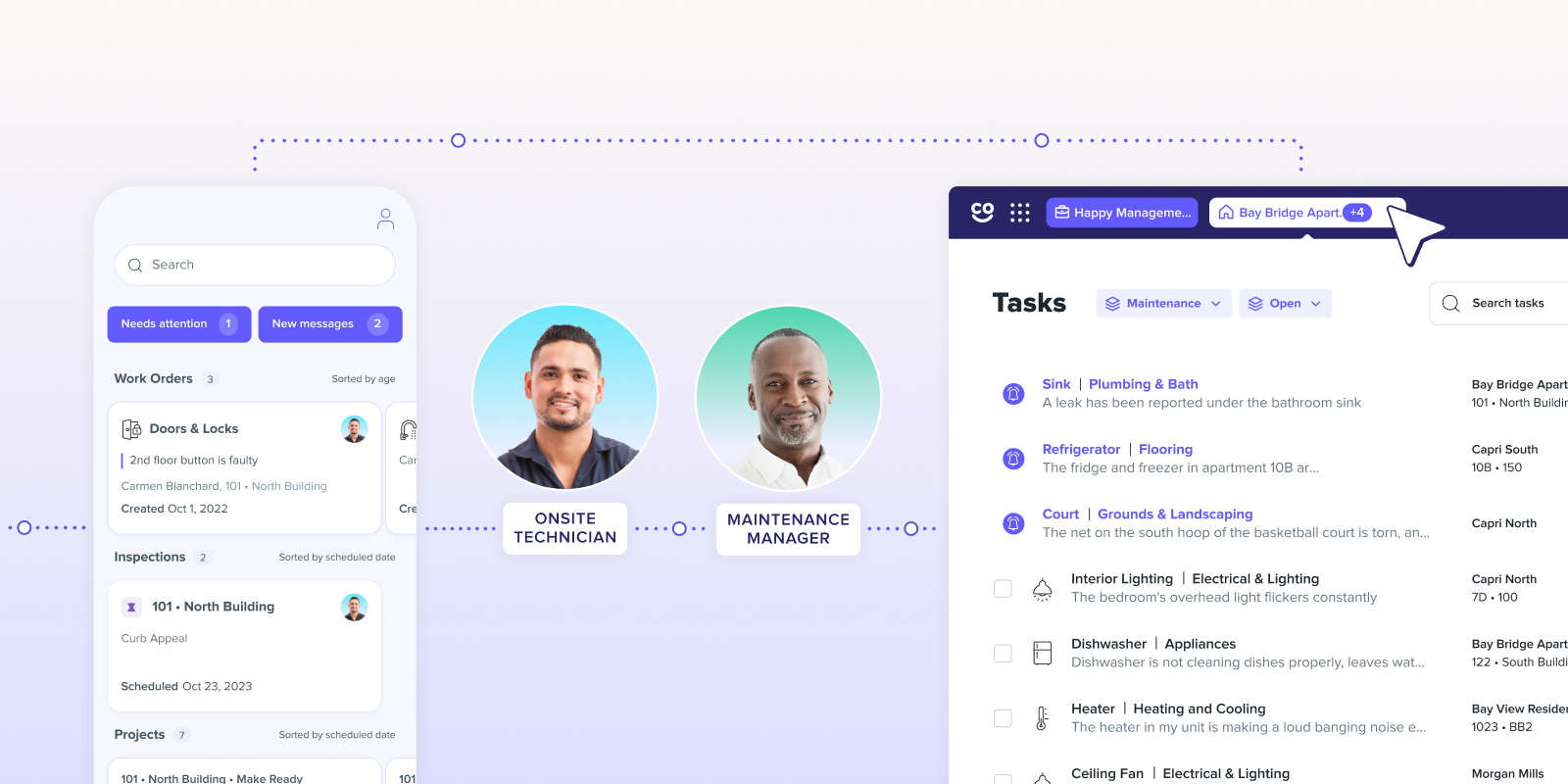
Task: Click the magnifier icon in mobile Search field
Action: coord(135,266)
